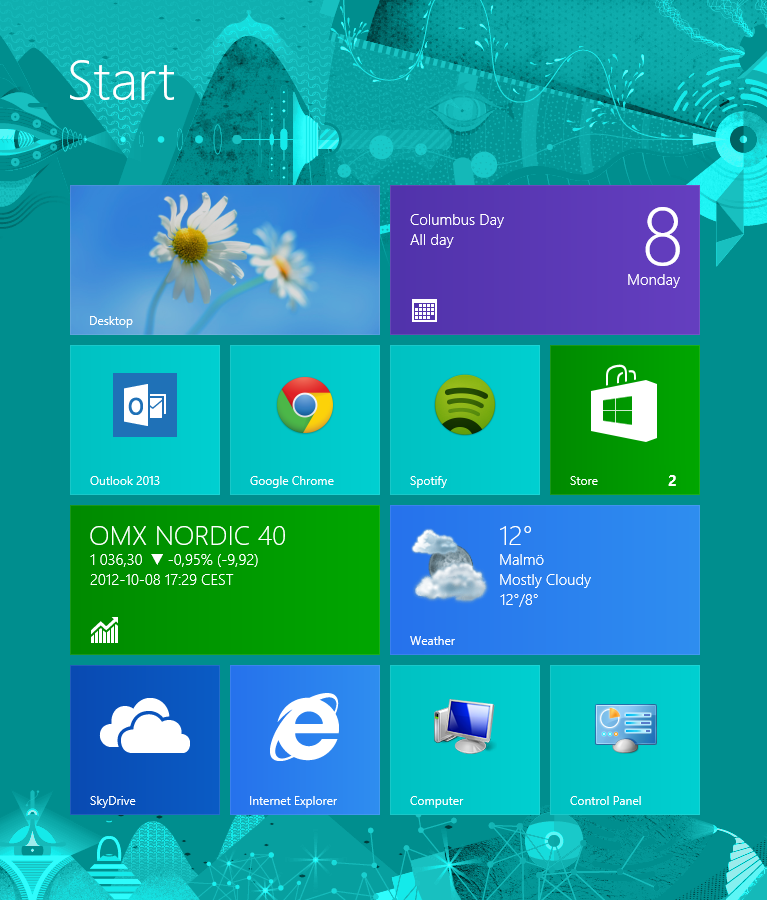The width and height of the screenshot is (767, 900).
Task: Click the Outlook 2013 label
Action: click(x=125, y=481)
